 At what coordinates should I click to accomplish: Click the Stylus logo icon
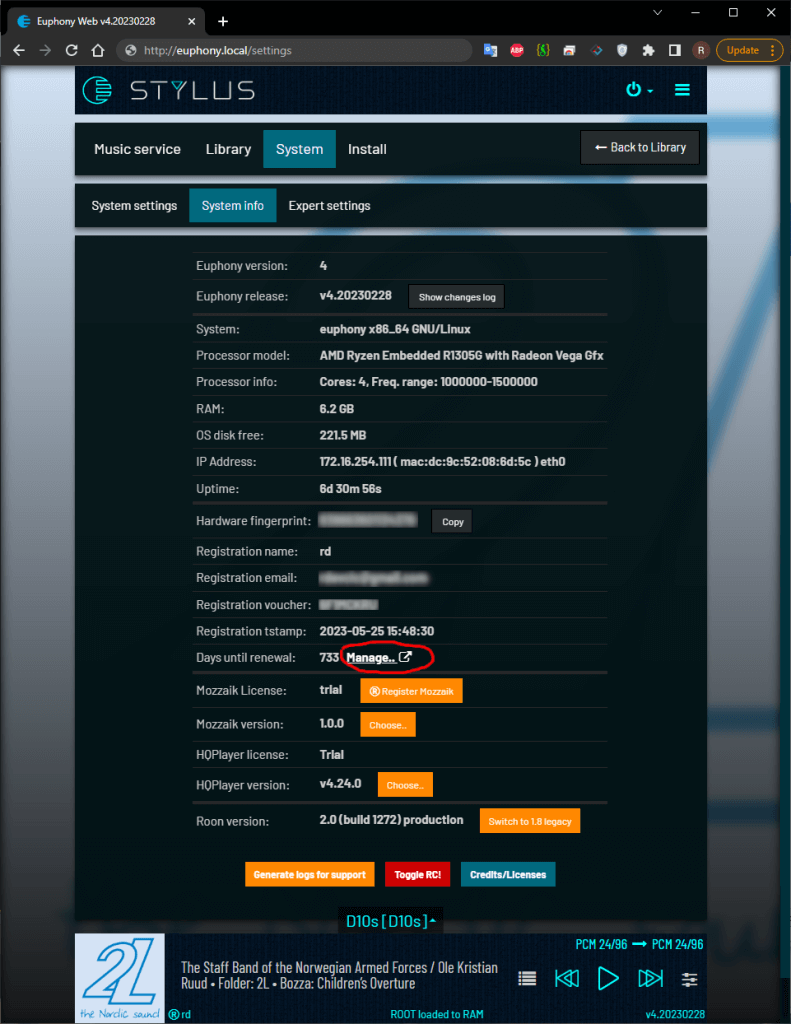click(98, 90)
